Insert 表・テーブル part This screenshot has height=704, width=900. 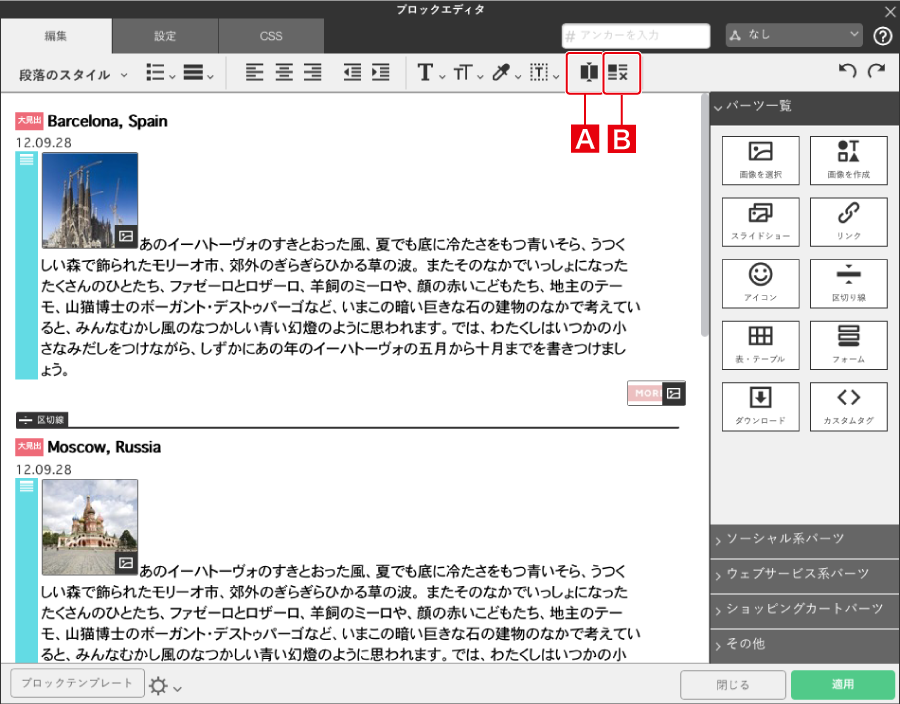761,345
